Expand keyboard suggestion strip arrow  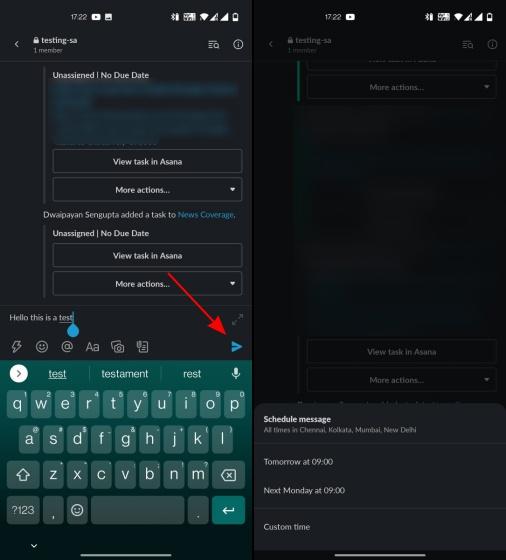(19, 374)
